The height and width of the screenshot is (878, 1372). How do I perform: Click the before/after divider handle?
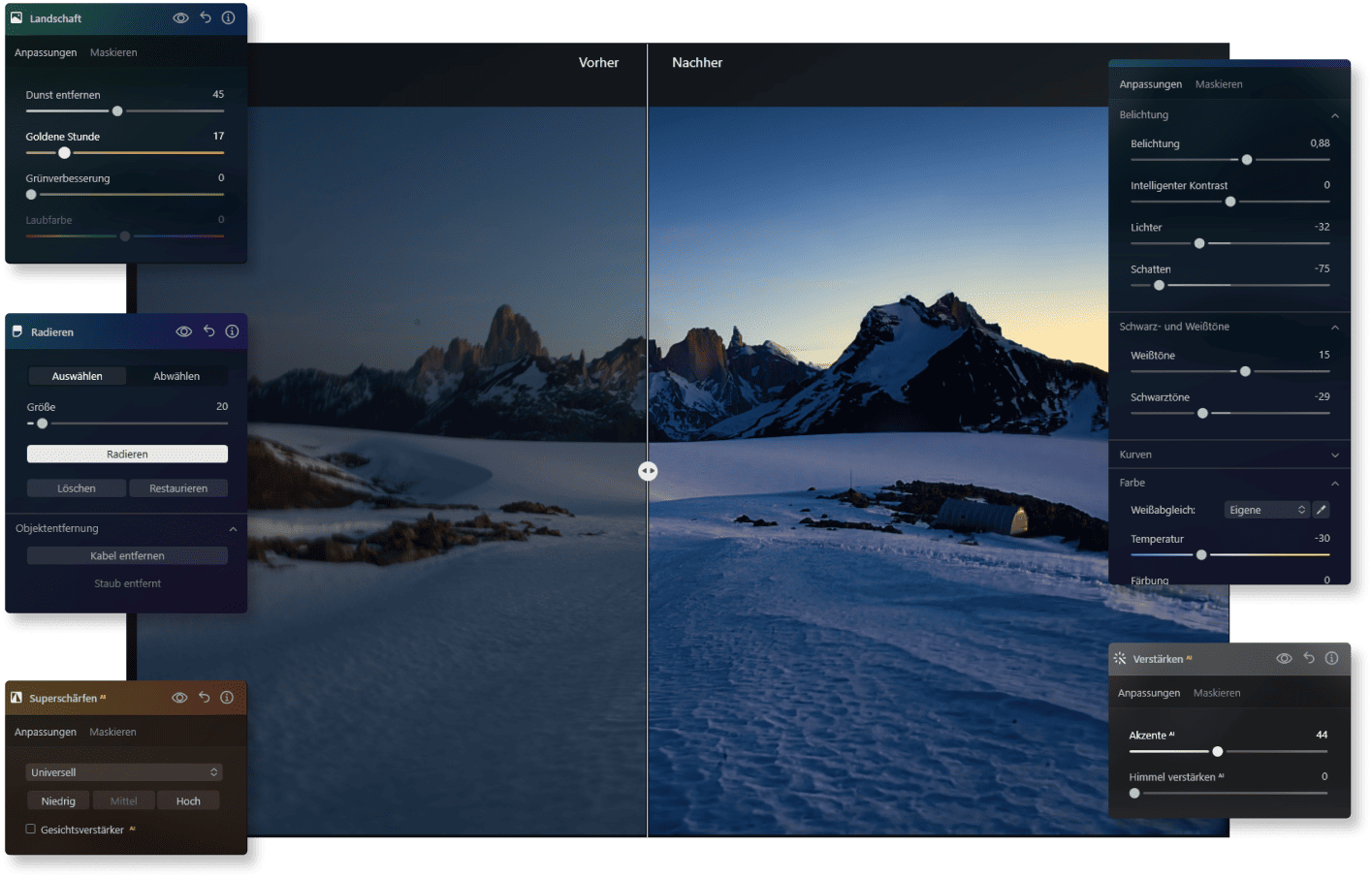point(648,471)
